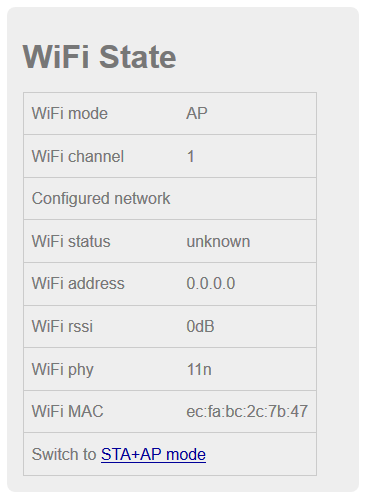Select the 11n phy value

199,369
